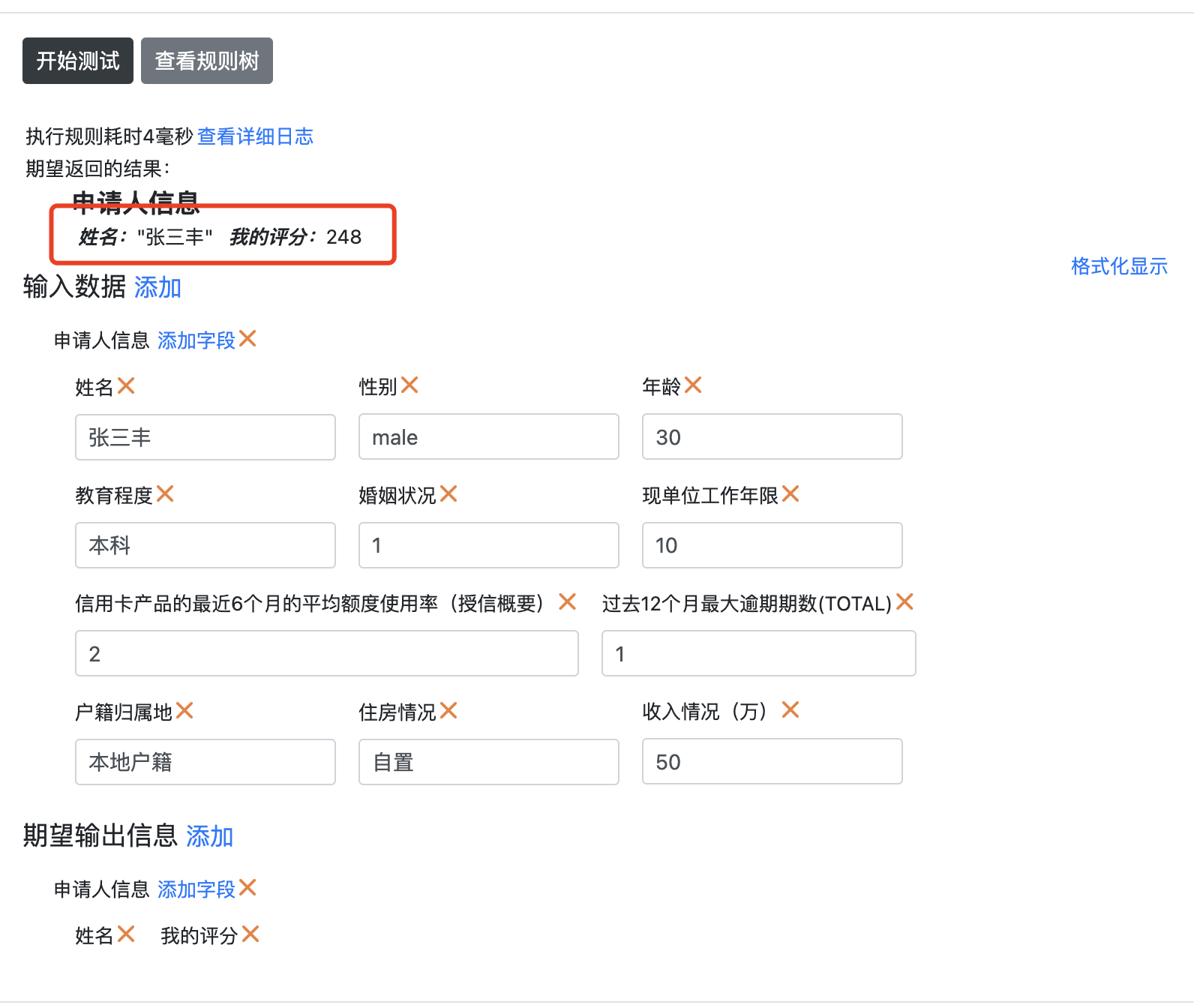The image size is (1194, 1008).
Task: Click the 年龄 input with value 30
Action: tap(772, 437)
